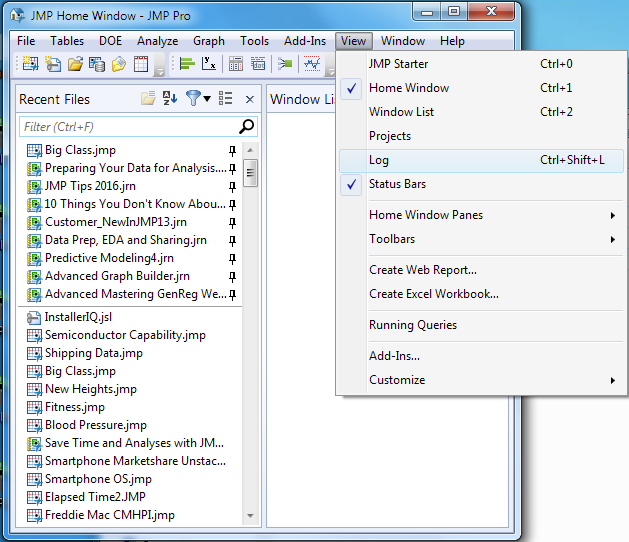This screenshot has width=629, height=542.
Task: Expand the Customize submenu
Action: click(481, 380)
